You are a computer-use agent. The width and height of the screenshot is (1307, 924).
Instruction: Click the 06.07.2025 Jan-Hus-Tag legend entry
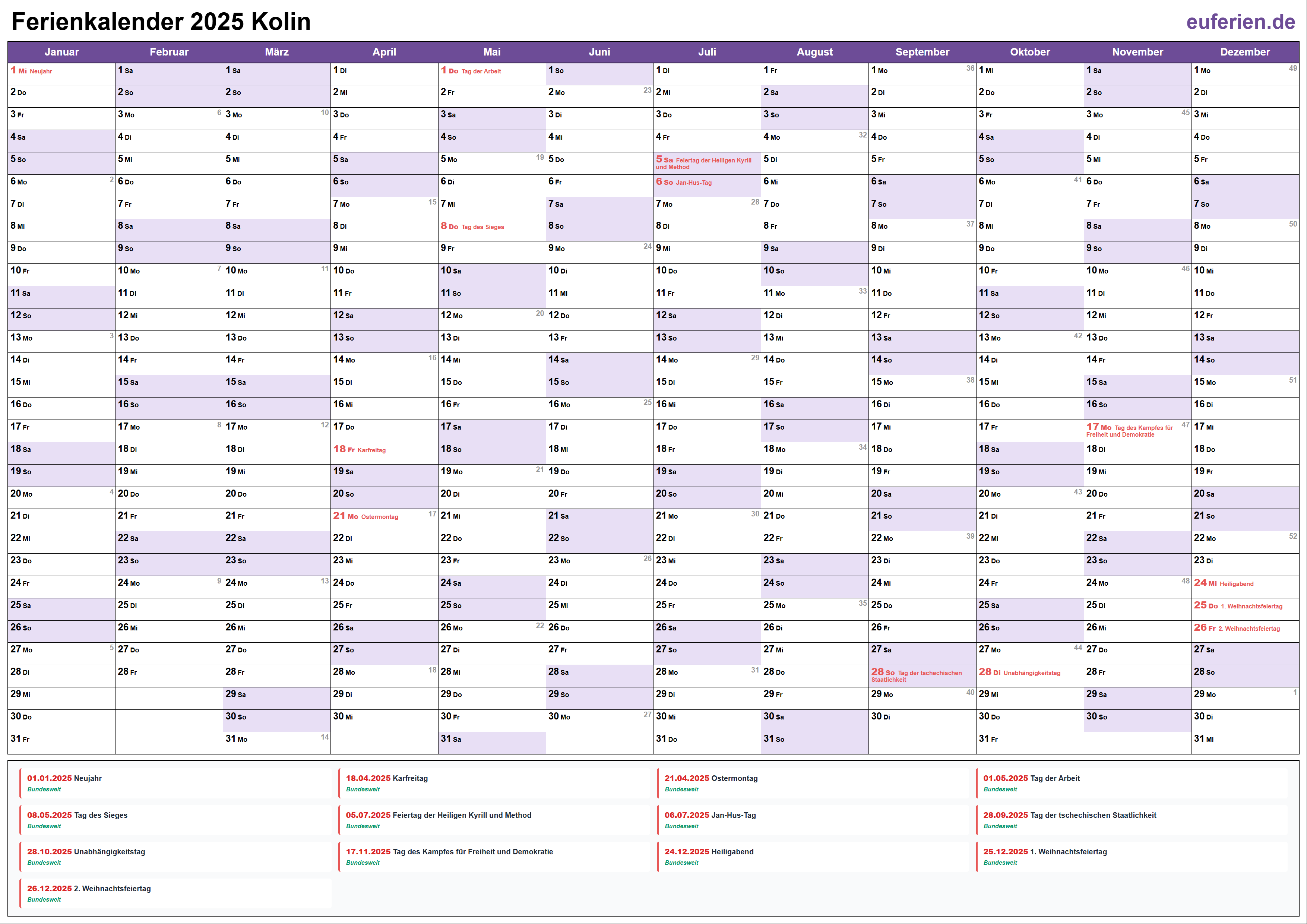click(813, 820)
